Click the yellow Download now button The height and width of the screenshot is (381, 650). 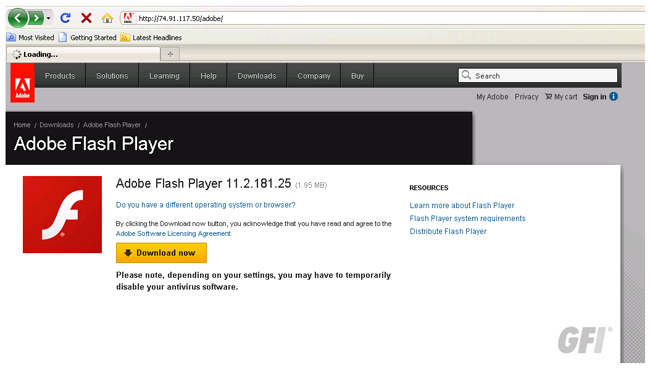(161, 253)
